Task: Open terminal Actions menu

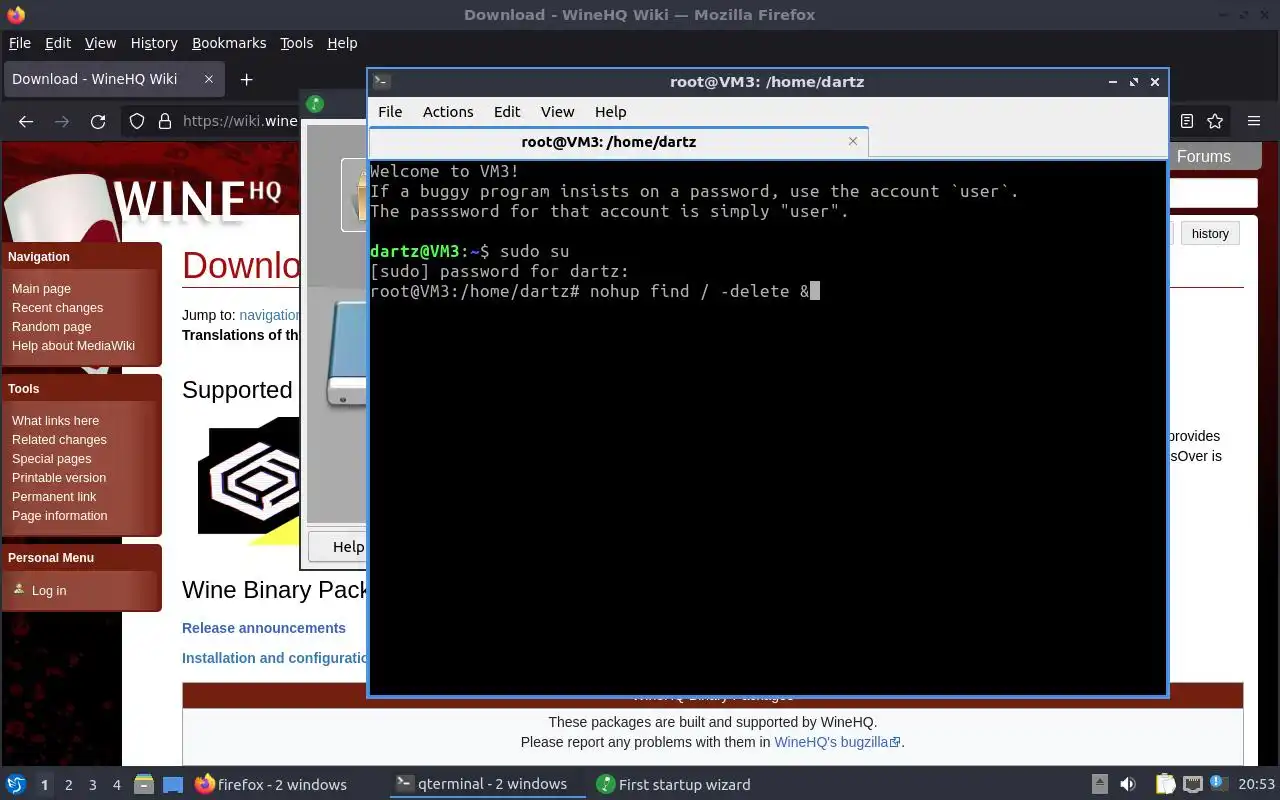Action: point(448,111)
